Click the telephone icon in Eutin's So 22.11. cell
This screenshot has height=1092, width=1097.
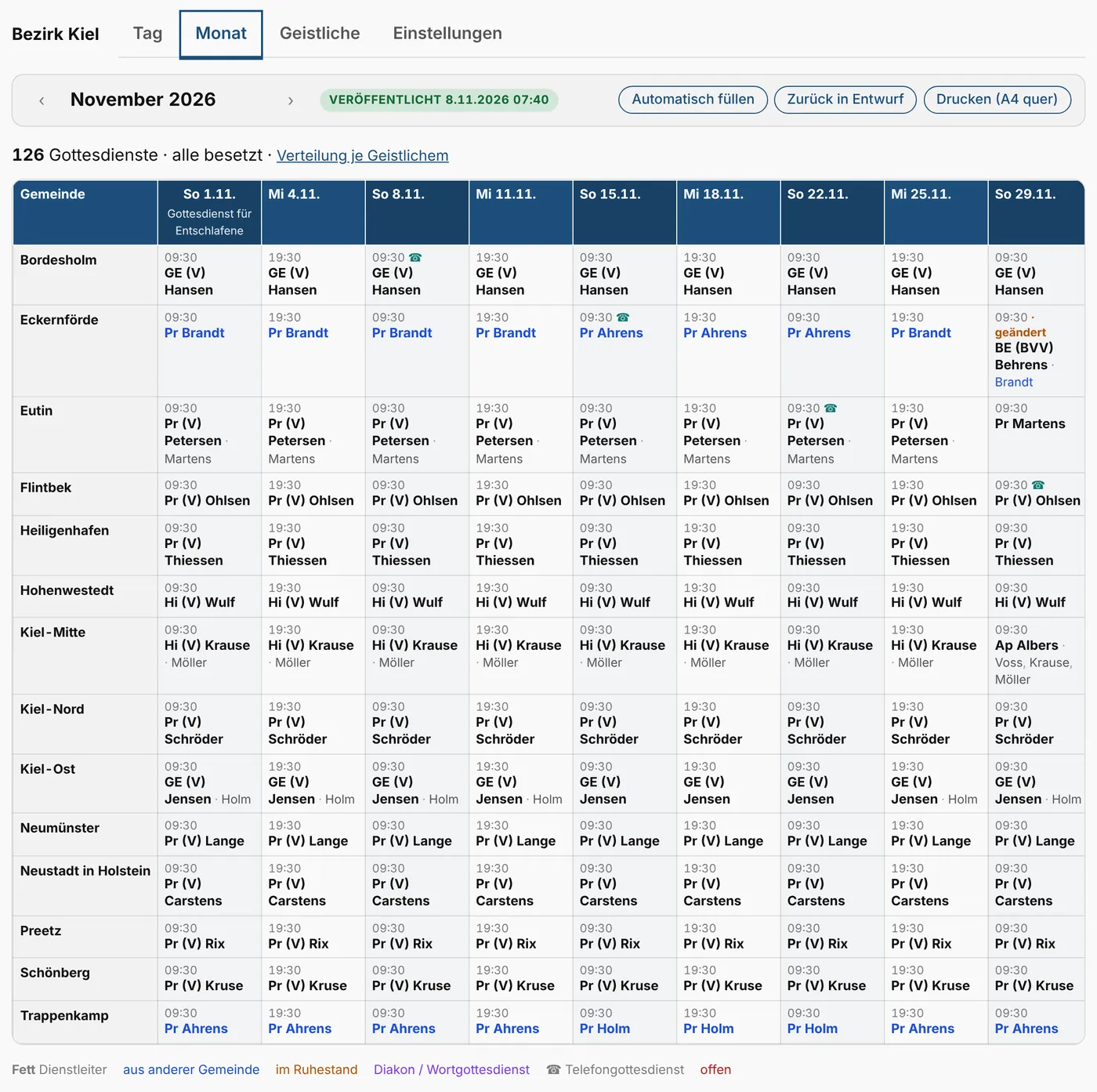coord(831,408)
